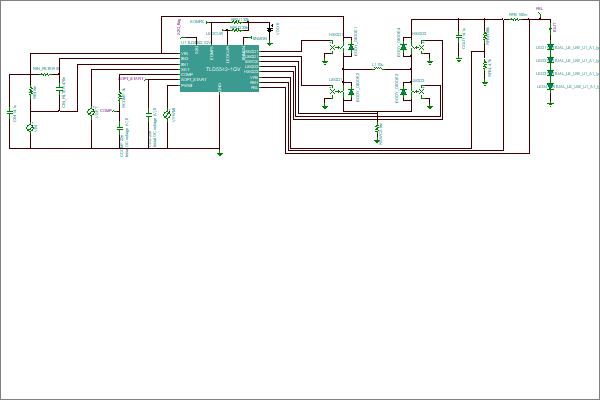The height and width of the screenshot is (400, 600).
Task: Select the LED1 diode symbol
Action: (x=550, y=47)
